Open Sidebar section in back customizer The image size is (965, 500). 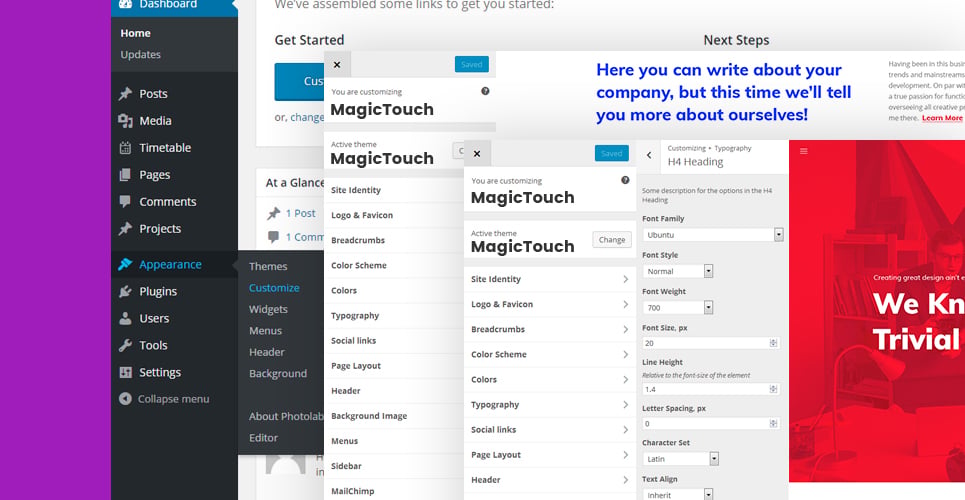coord(394,466)
